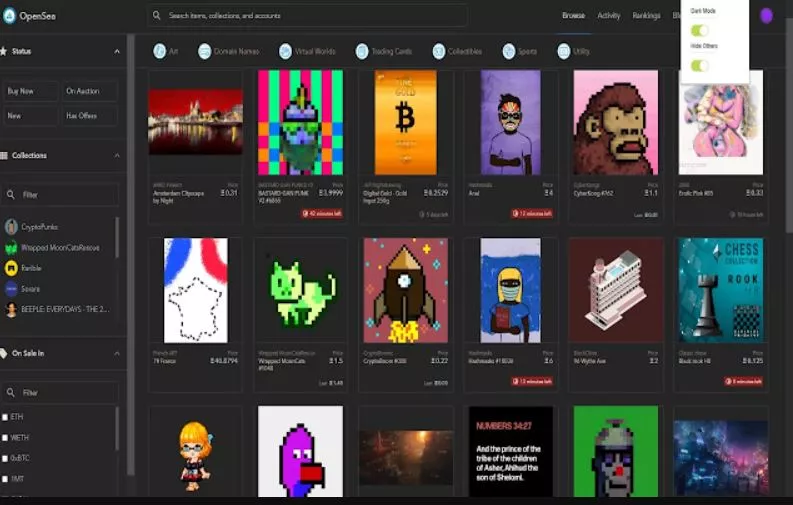Select the Sports category icon
793x505 pixels.
[x=509, y=51]
